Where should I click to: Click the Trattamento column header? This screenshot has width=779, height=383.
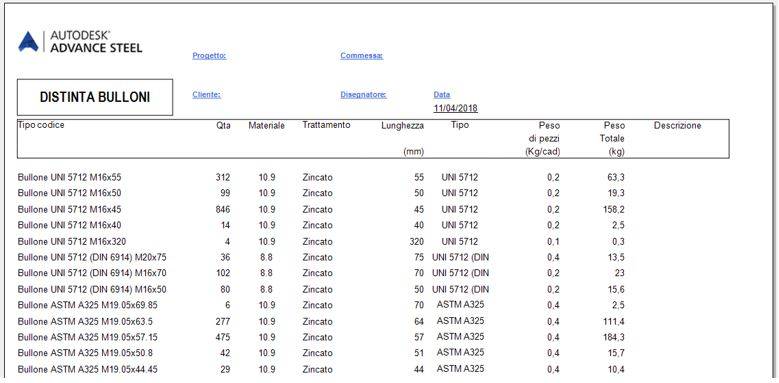click(326, 125)
